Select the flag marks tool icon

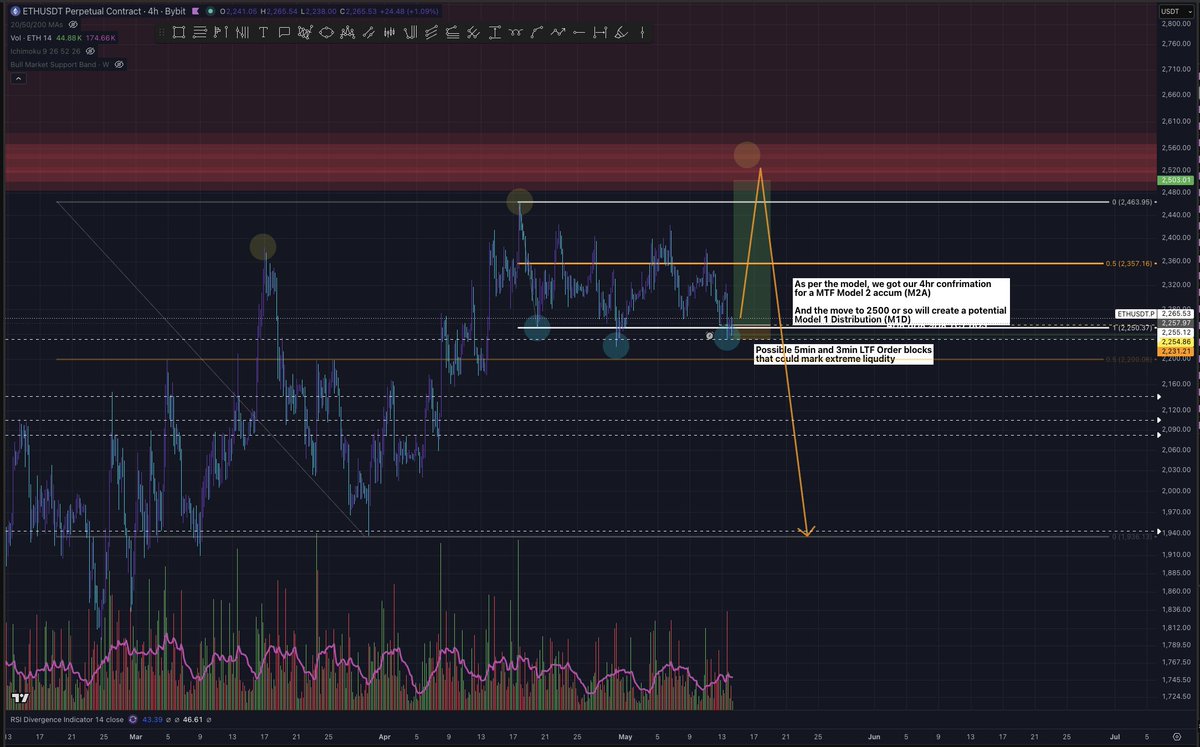tap(220, 32)
